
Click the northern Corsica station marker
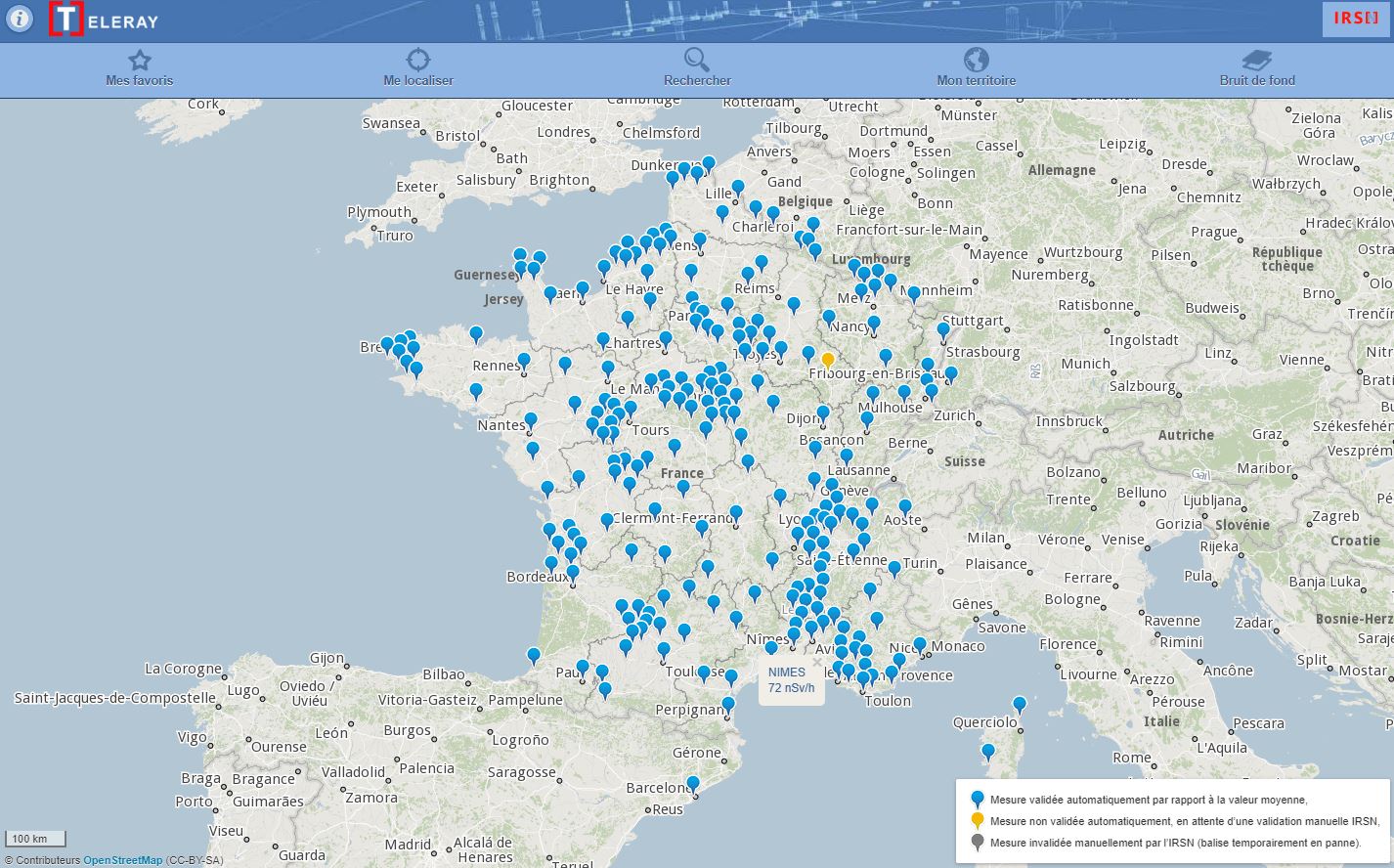pos(1020,703)
